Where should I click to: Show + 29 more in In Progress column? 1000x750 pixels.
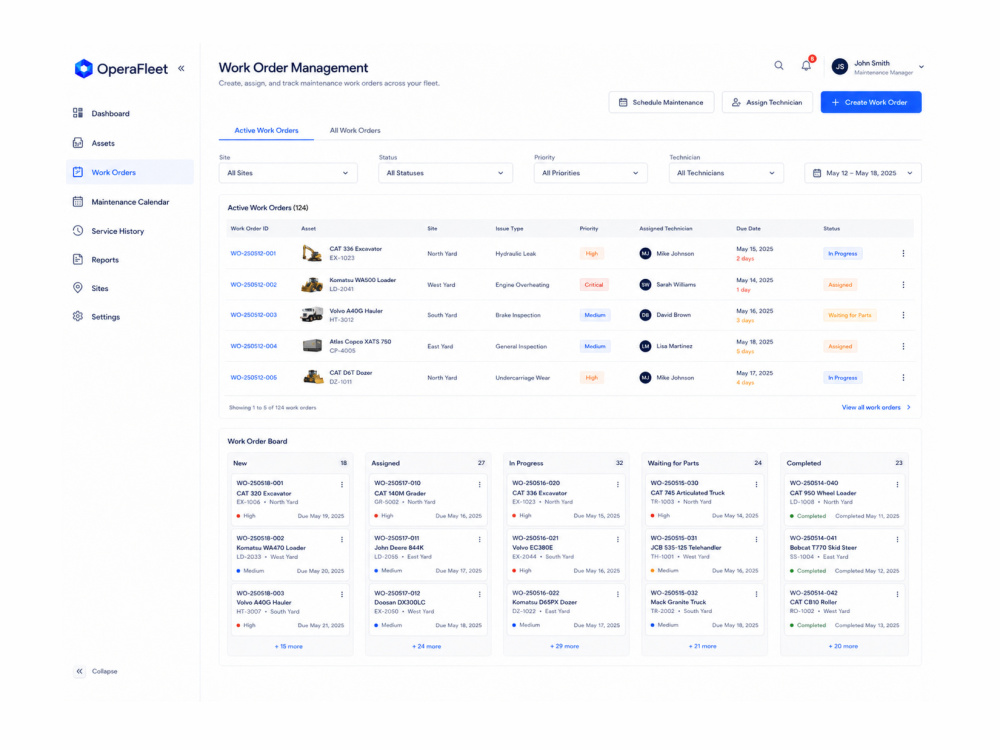pyautogui.click(x=564, y=646)
